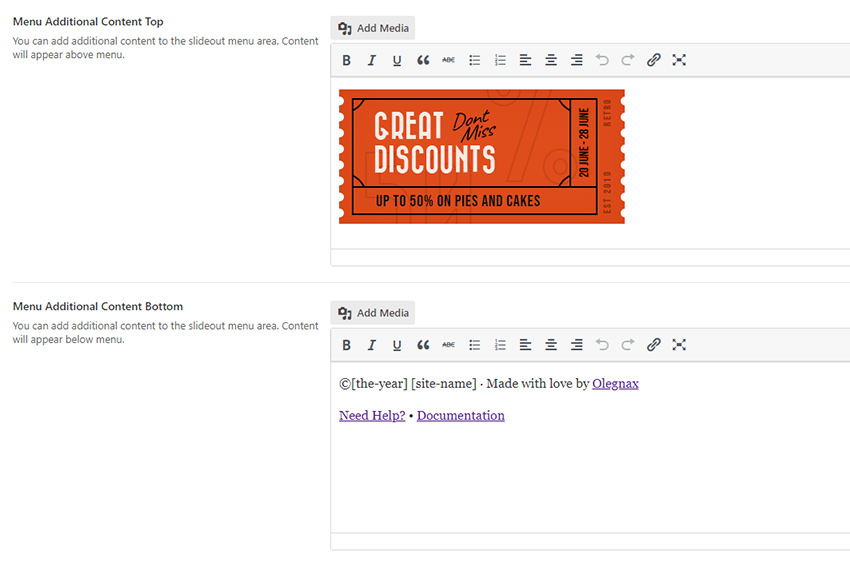
Task: Select the Great Discounts coupon image
Action: tap(482, 157)
